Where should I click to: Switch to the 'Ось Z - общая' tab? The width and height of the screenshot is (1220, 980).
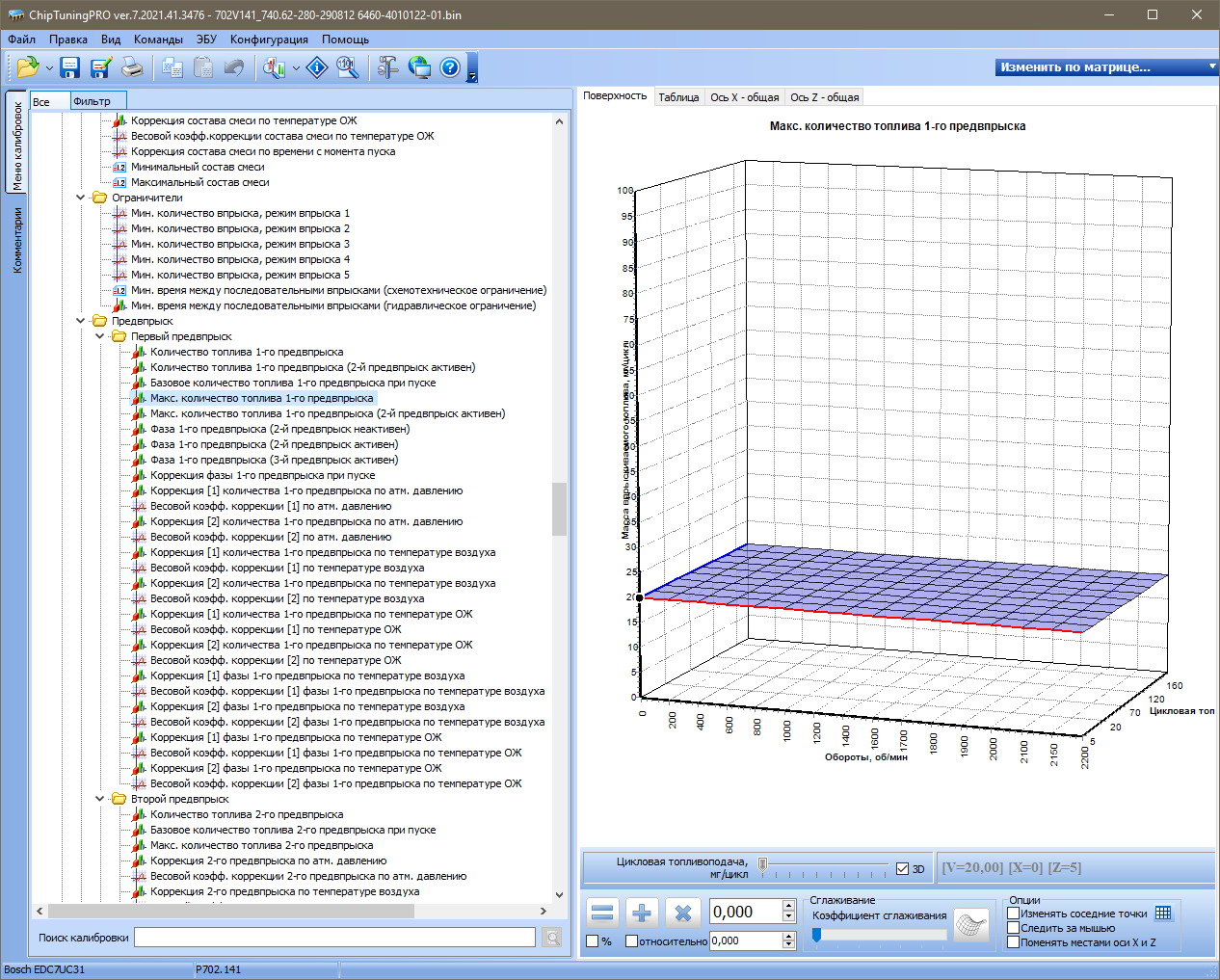pyautogui.click(x=825, y=97)
